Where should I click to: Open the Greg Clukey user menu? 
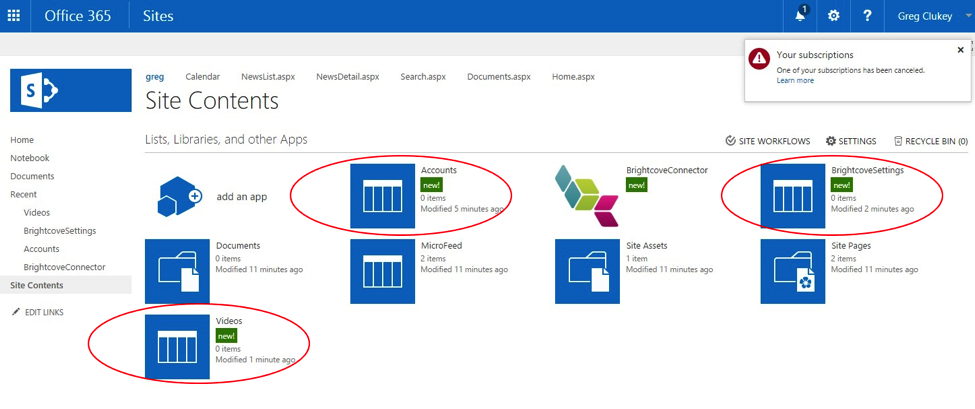click(x=924, y=16)
